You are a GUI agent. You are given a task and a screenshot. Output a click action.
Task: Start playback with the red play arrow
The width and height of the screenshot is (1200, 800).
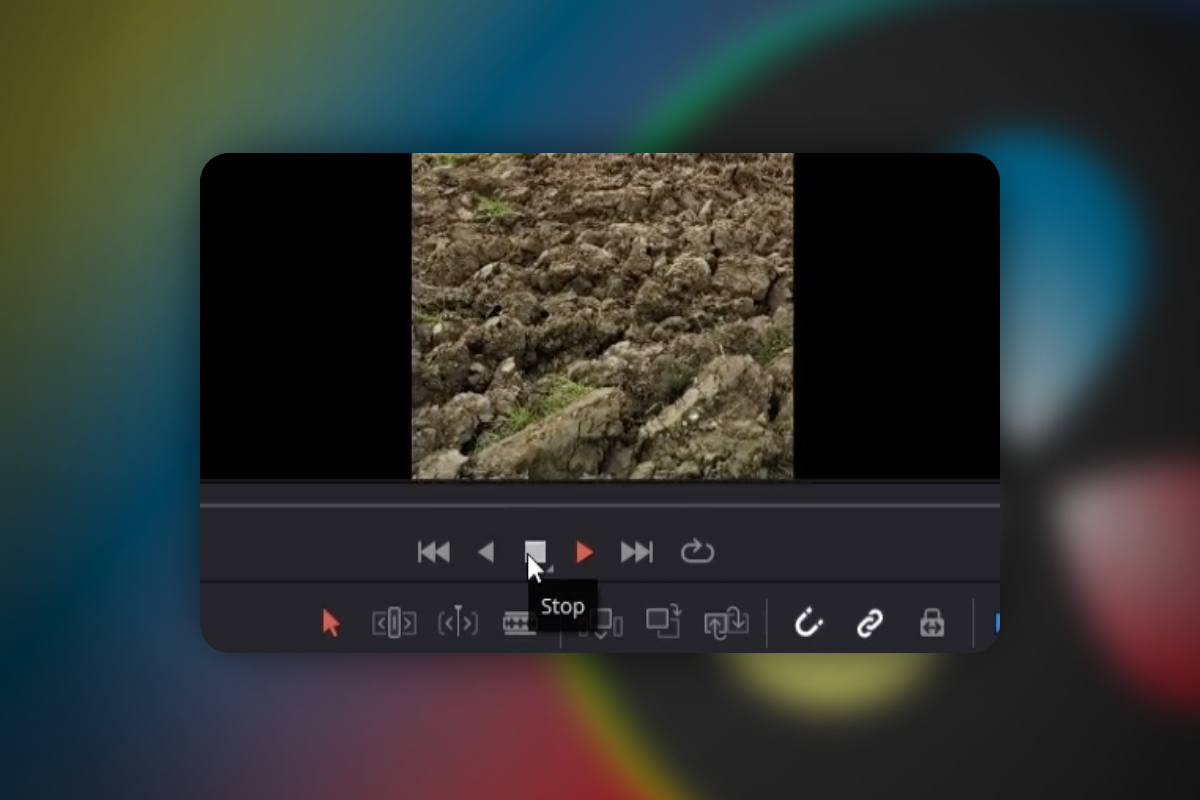(x=585, y=552)
